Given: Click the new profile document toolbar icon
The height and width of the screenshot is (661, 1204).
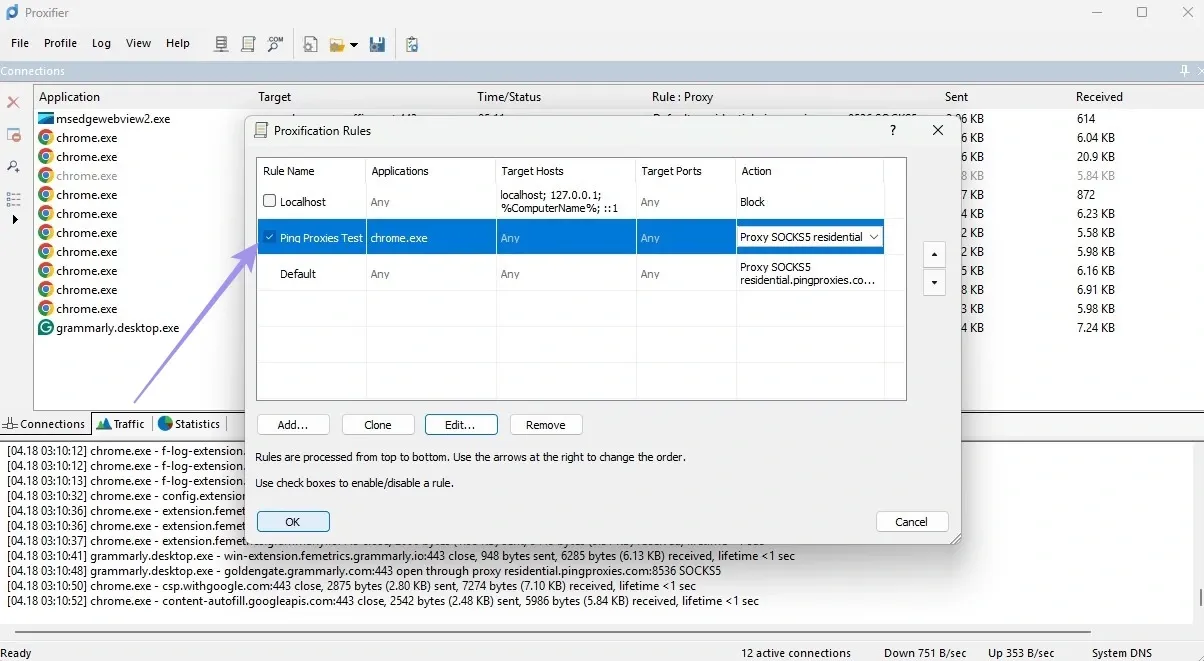Looking at the screenshot, I should pos(311,44).
